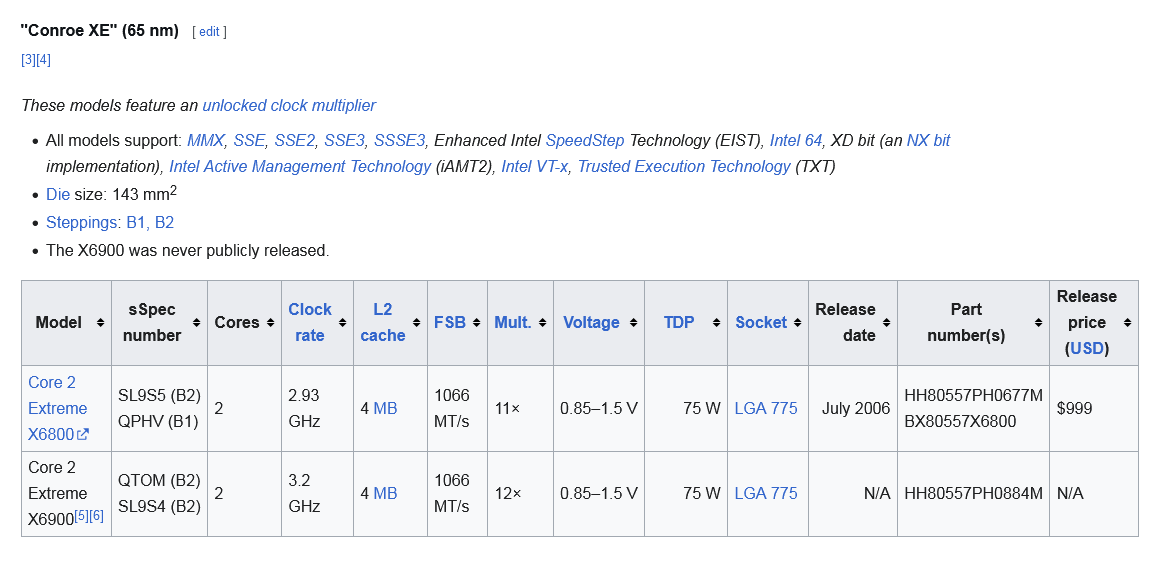Image resolution: width=1161 pixels, height=561 pixels.
Task: Click sSpec value SL9S5 (B2)
Action: point(159,396)
